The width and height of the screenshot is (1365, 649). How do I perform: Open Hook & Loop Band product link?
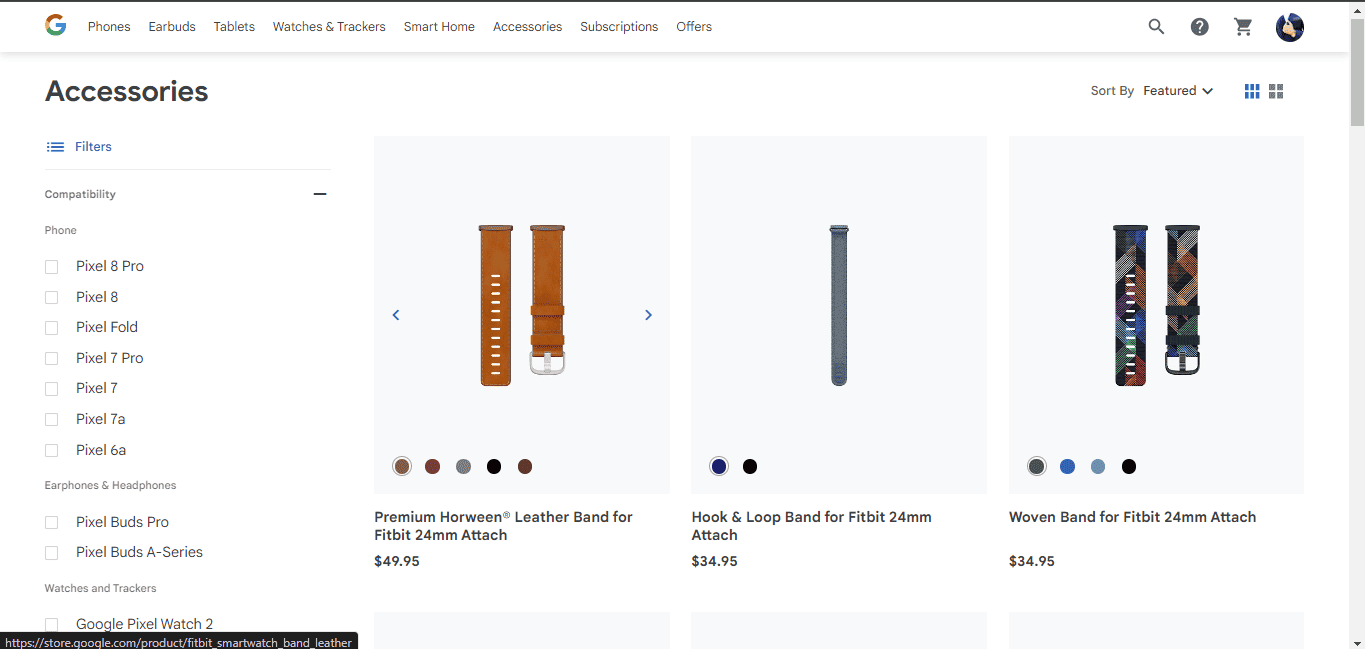(811, 525)
